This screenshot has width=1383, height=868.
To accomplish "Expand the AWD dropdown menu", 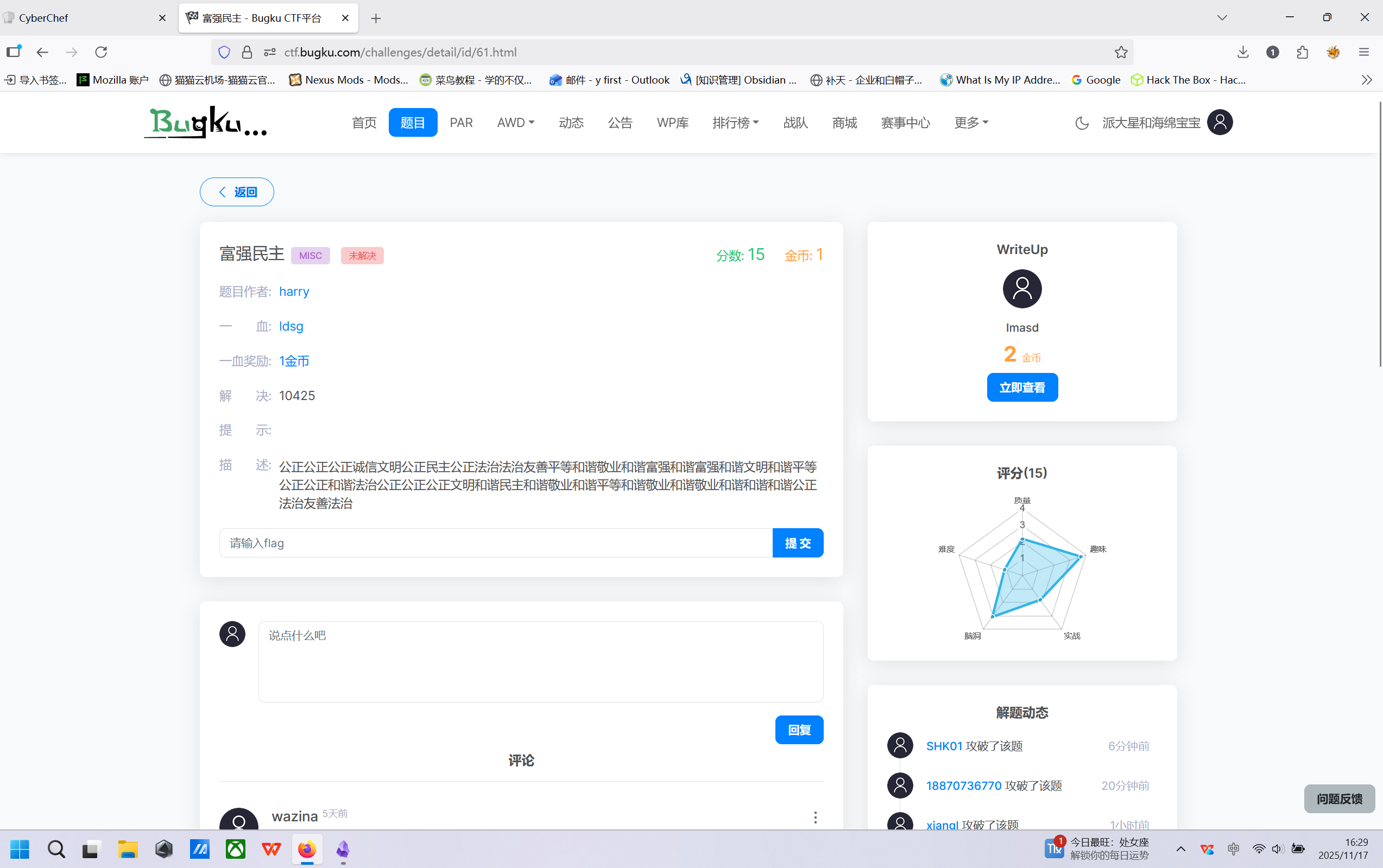I will coord(514,122).
